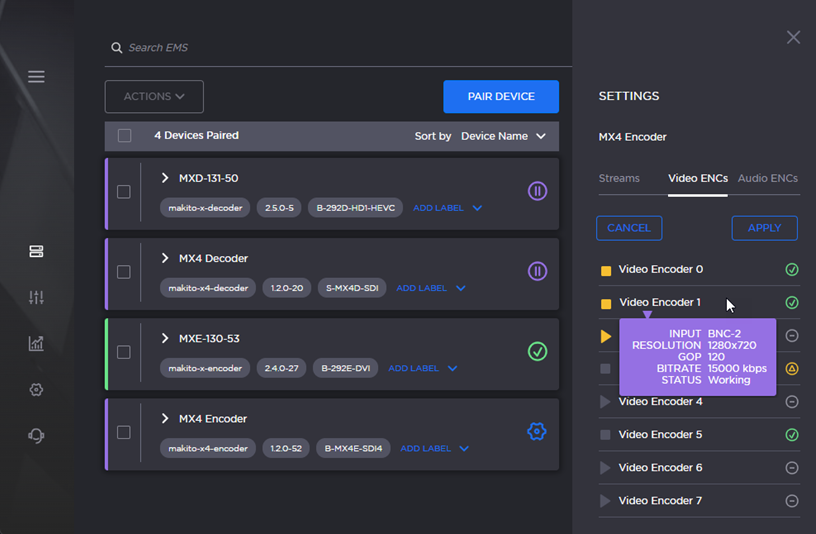Toggle the select all devices checkbox
Viewport: 816px width, 534px height.
tap(125, 136)
